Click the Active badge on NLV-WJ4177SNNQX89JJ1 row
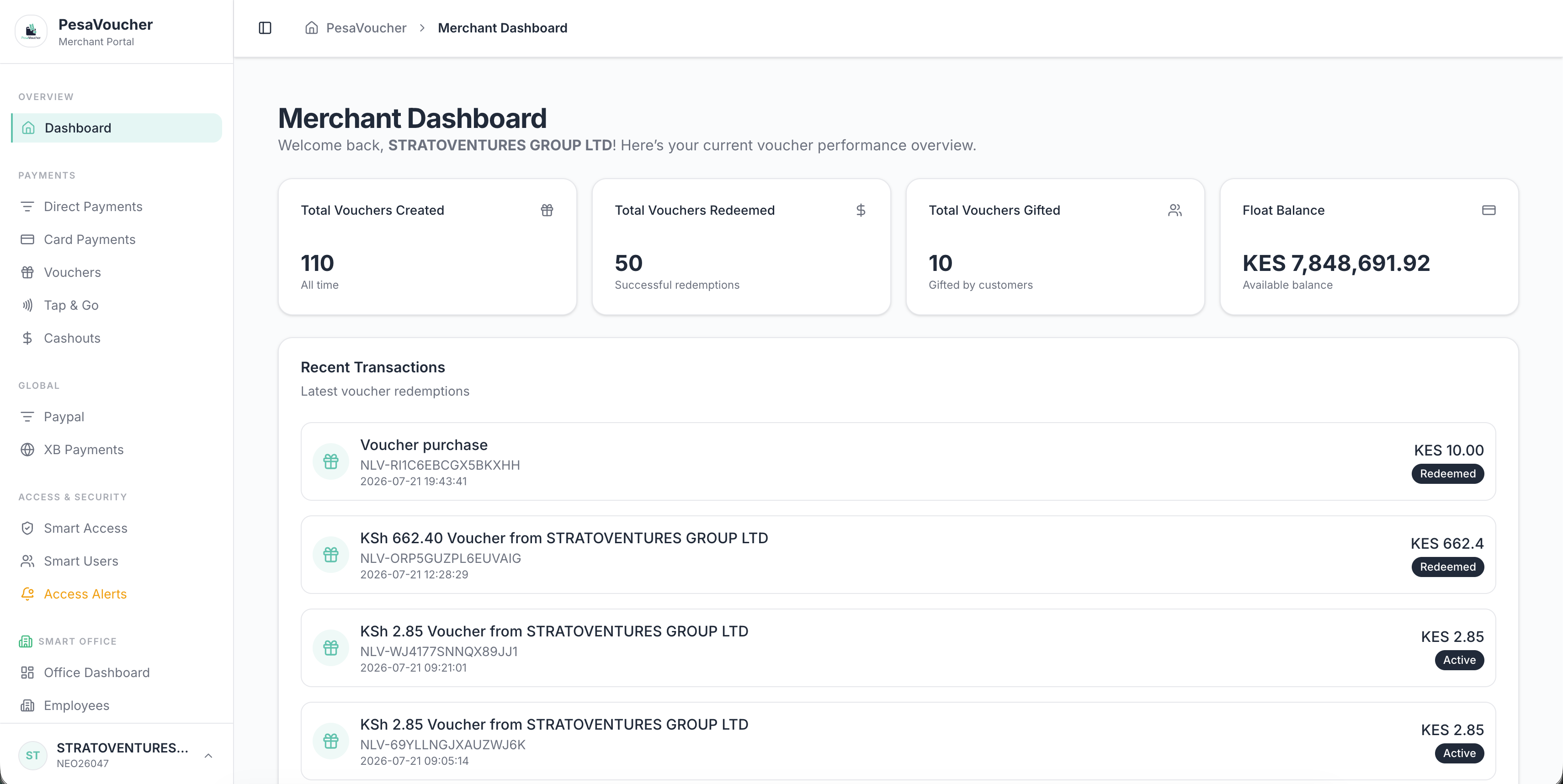 click(x=1459, y=660)
